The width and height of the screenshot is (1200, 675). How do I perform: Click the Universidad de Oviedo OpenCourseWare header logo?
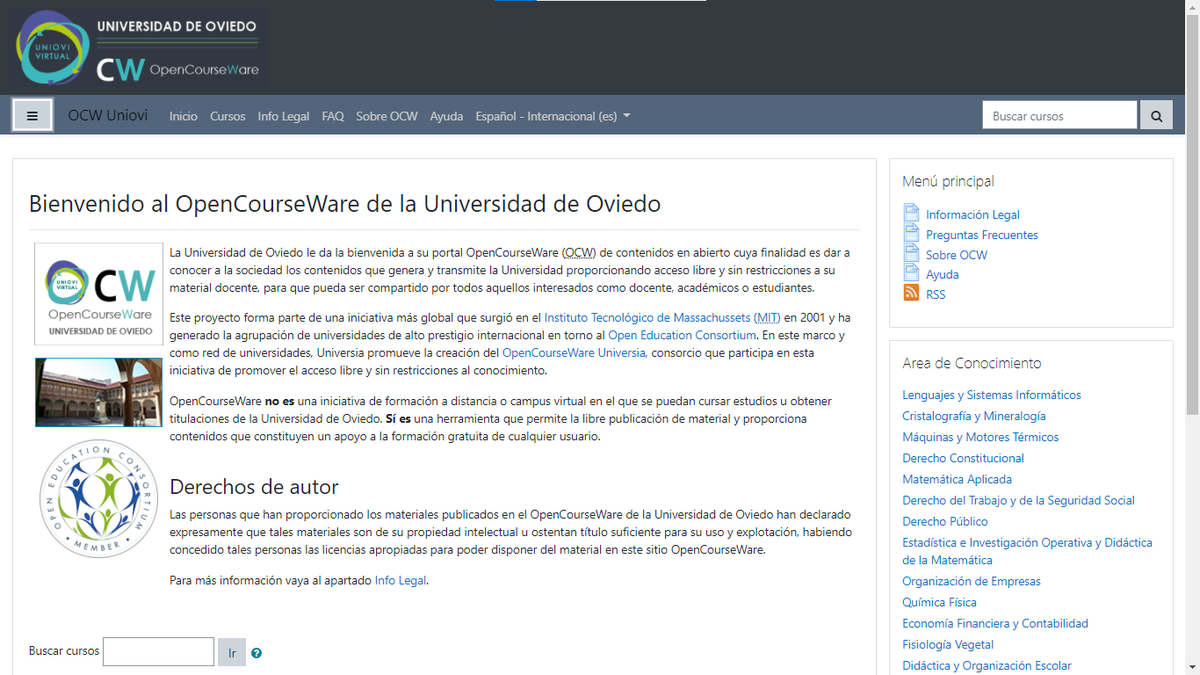tap(137, 47)
